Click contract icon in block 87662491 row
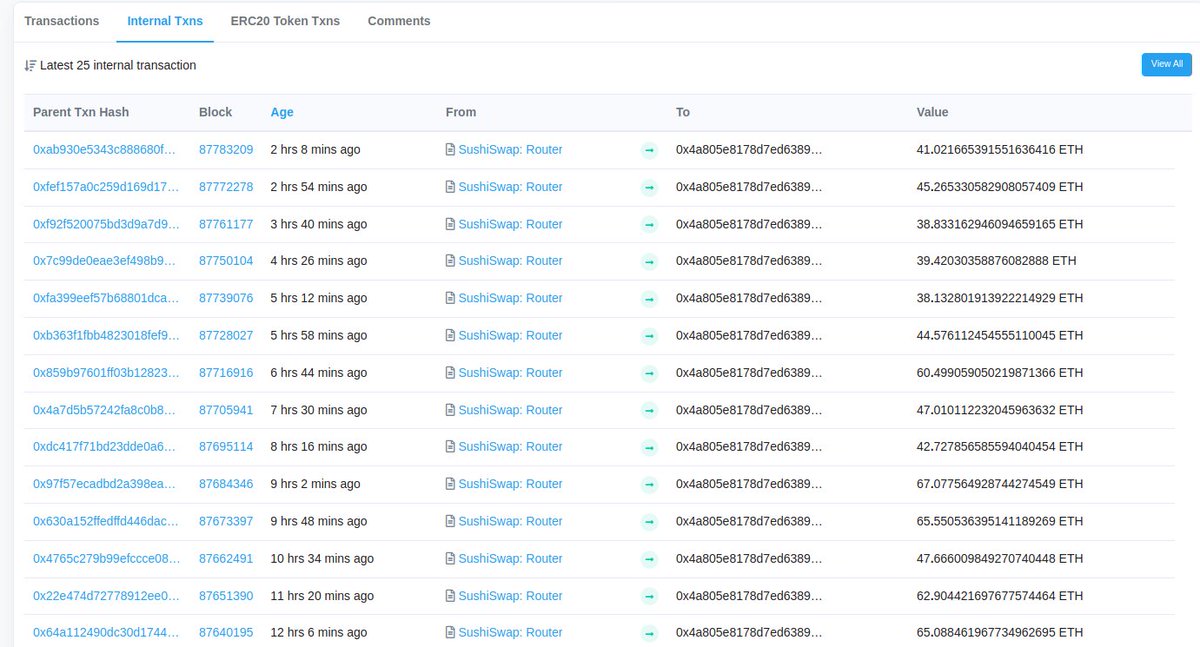This screenshot has width=1200, height=647. 450,559
